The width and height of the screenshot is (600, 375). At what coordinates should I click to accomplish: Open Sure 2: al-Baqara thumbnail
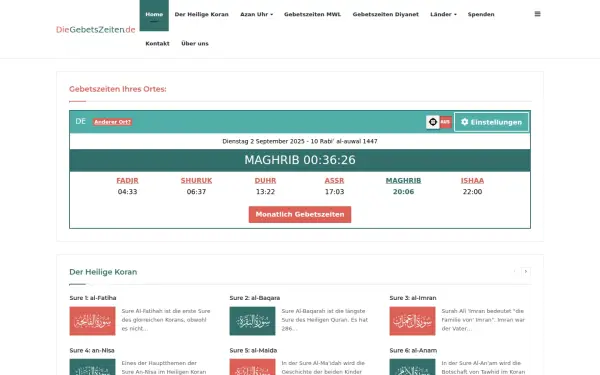(252, 321)
